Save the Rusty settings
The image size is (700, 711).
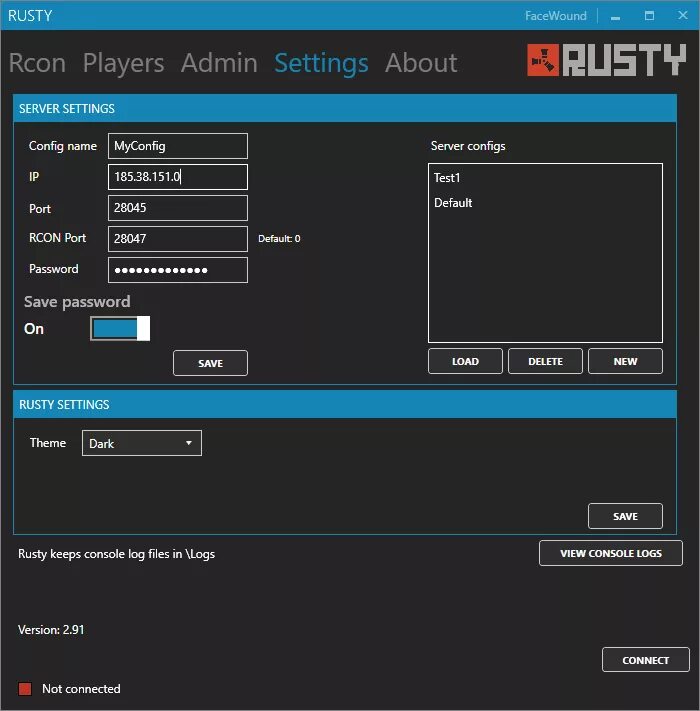625,516
